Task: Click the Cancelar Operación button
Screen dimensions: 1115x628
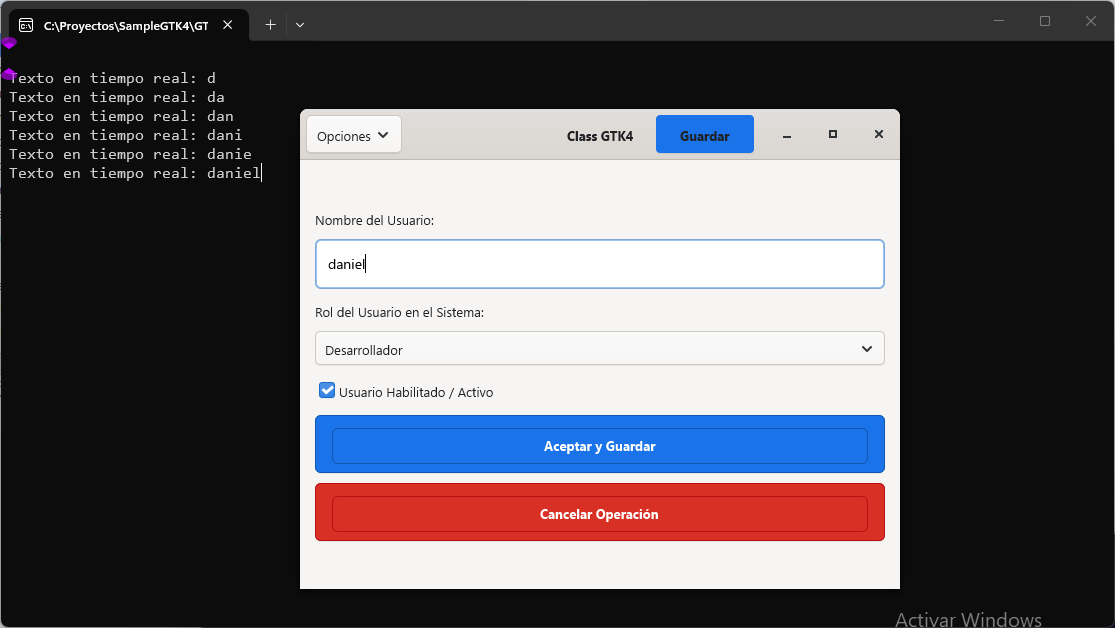Action: (x=599, y=513)
